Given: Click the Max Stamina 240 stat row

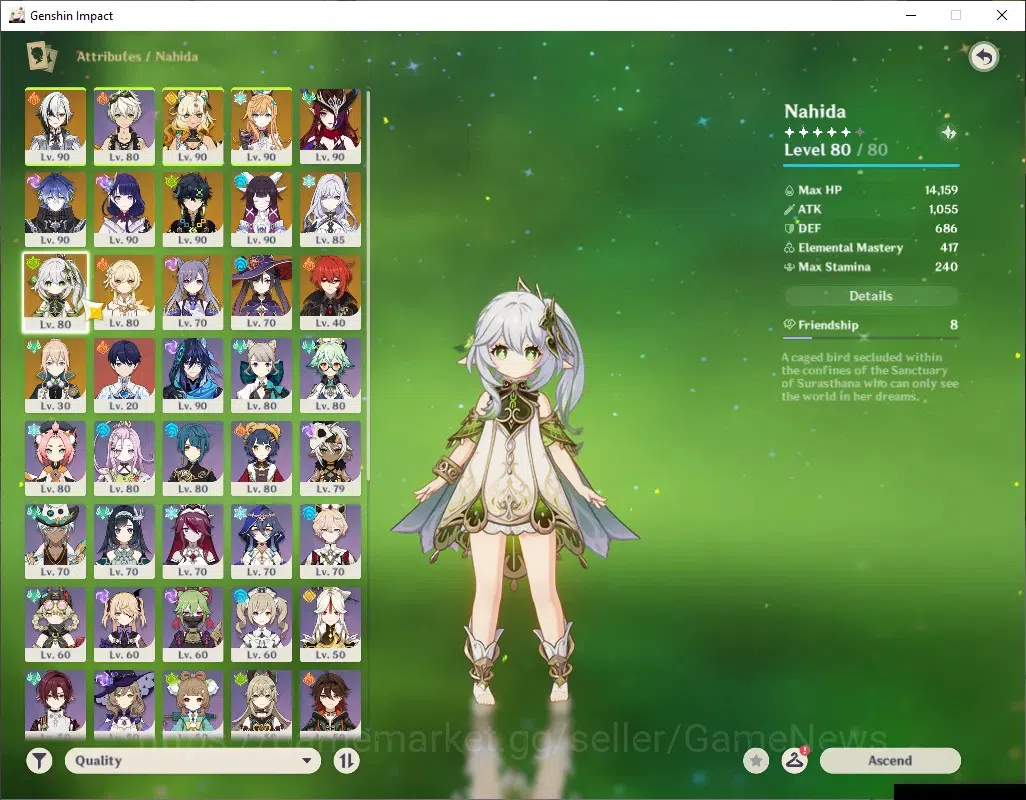Looking at the screenshot, I should click(x=871, y=267).
